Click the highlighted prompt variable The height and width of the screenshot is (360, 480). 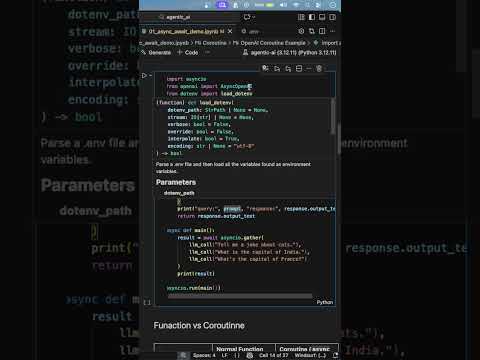(232, 209)
